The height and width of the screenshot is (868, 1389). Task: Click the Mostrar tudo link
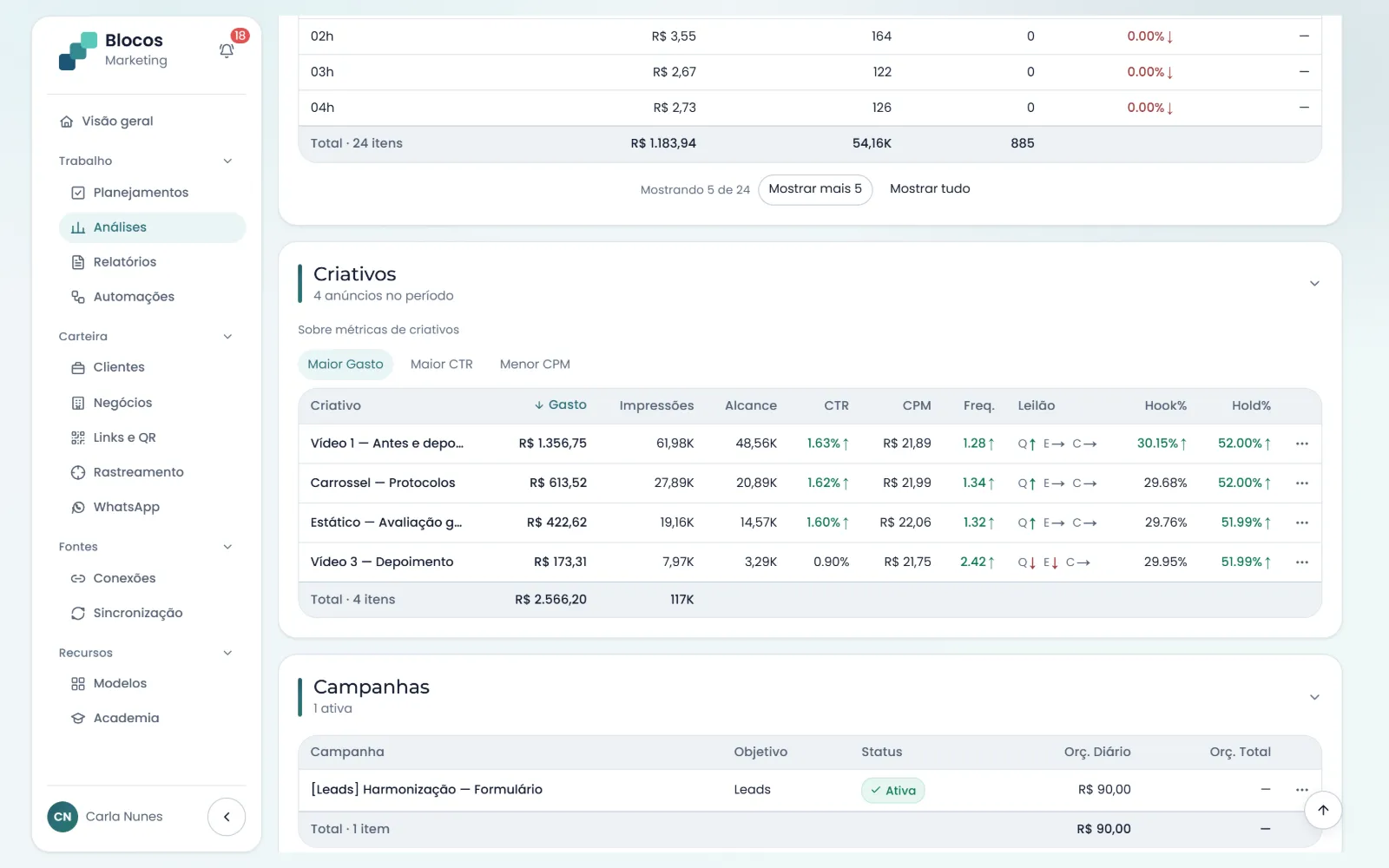point(930,189)
